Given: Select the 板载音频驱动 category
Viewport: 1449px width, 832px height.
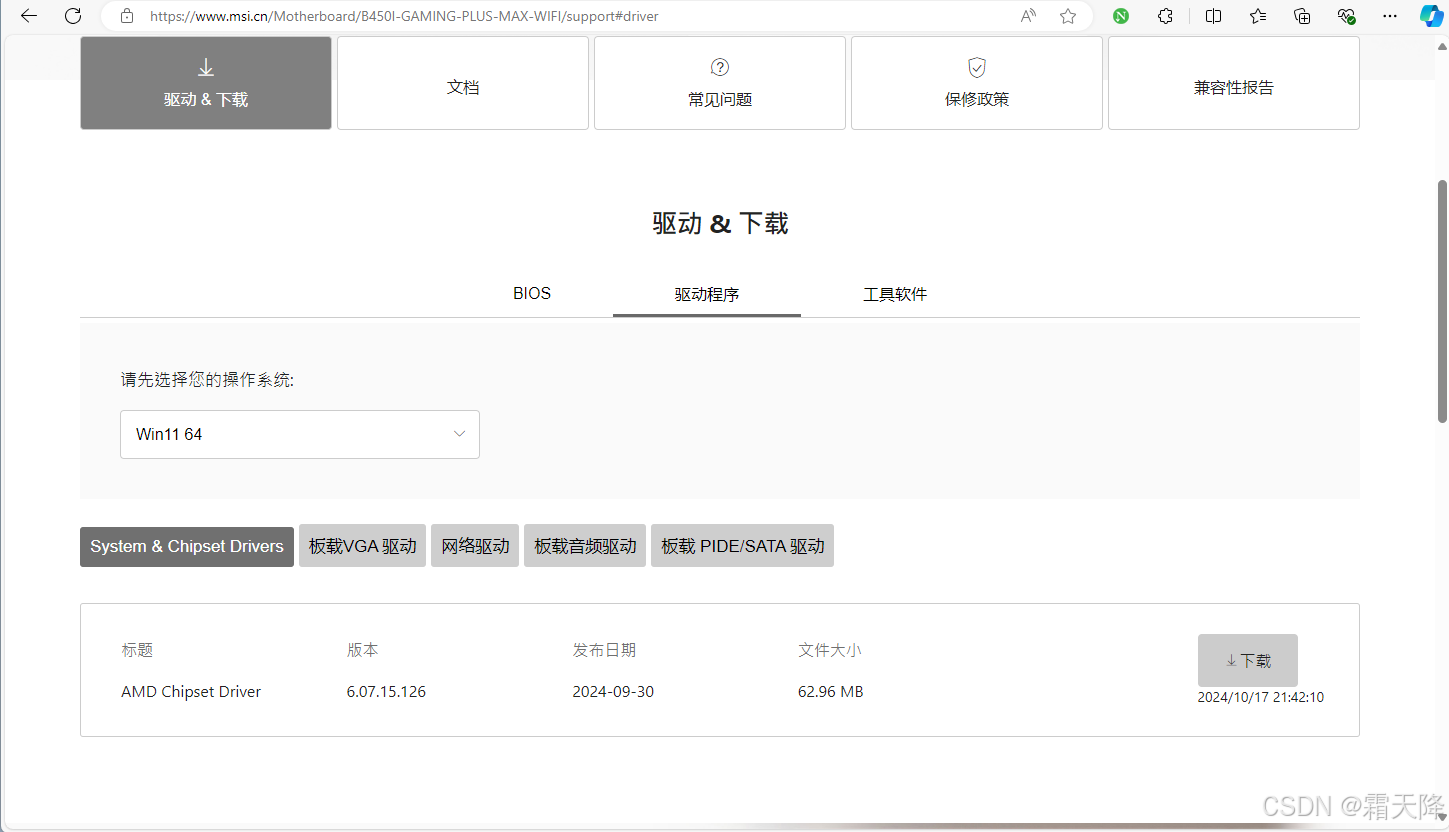Looking at the screenshot, I should [x=585, y=546].
